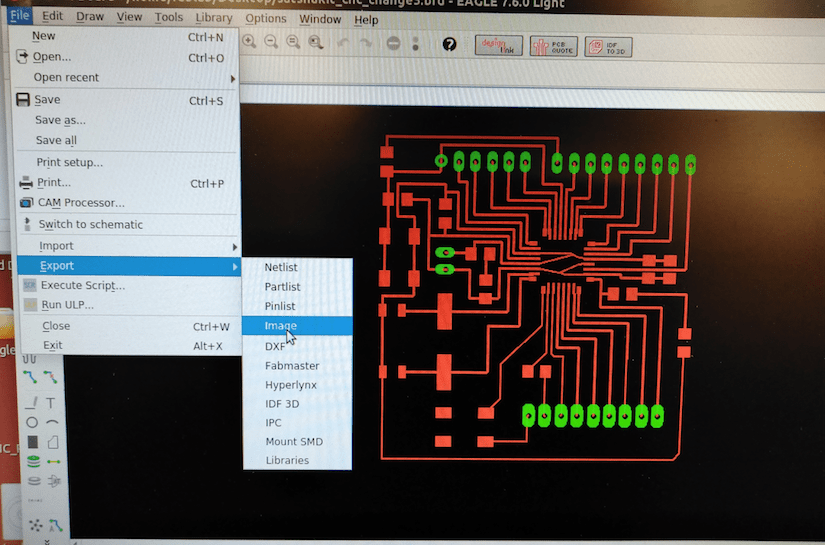Choose Switch to schematic

coord(90,225)
